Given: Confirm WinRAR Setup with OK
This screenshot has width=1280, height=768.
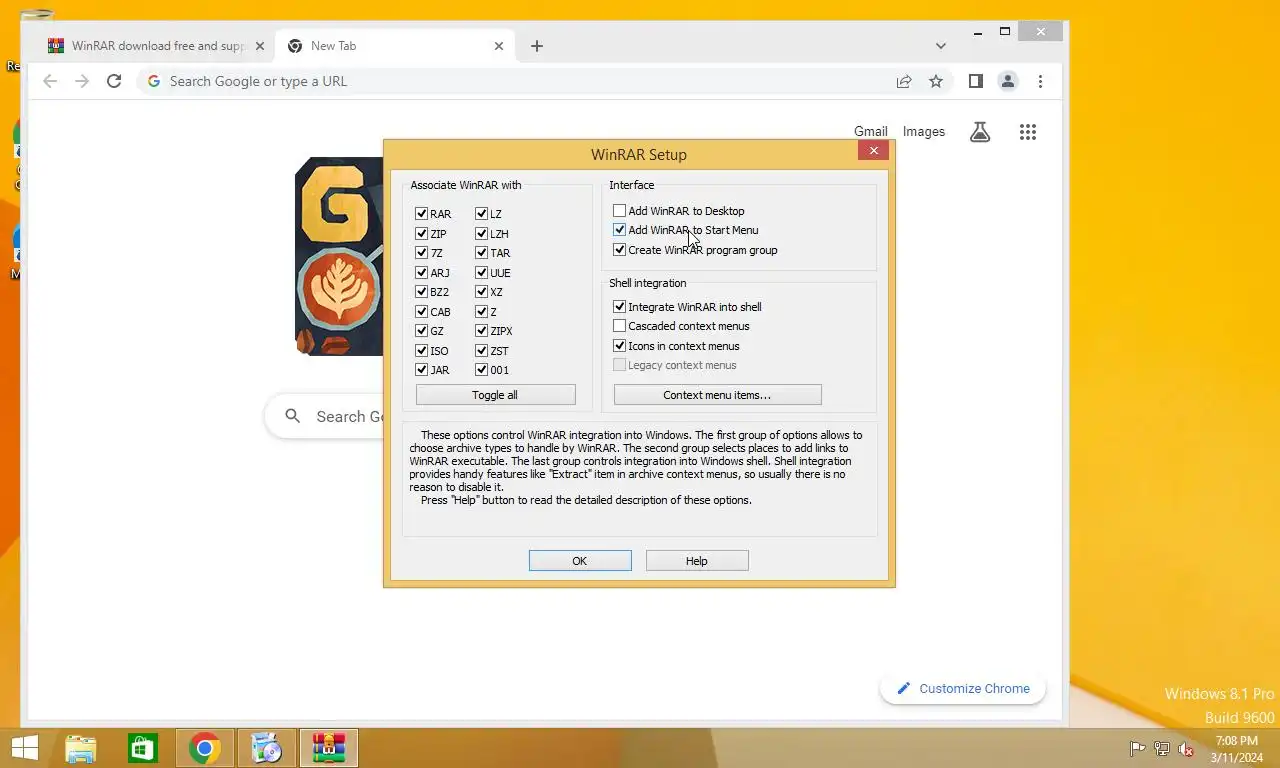Looking at the screenshot, I should tap(580, 561).
